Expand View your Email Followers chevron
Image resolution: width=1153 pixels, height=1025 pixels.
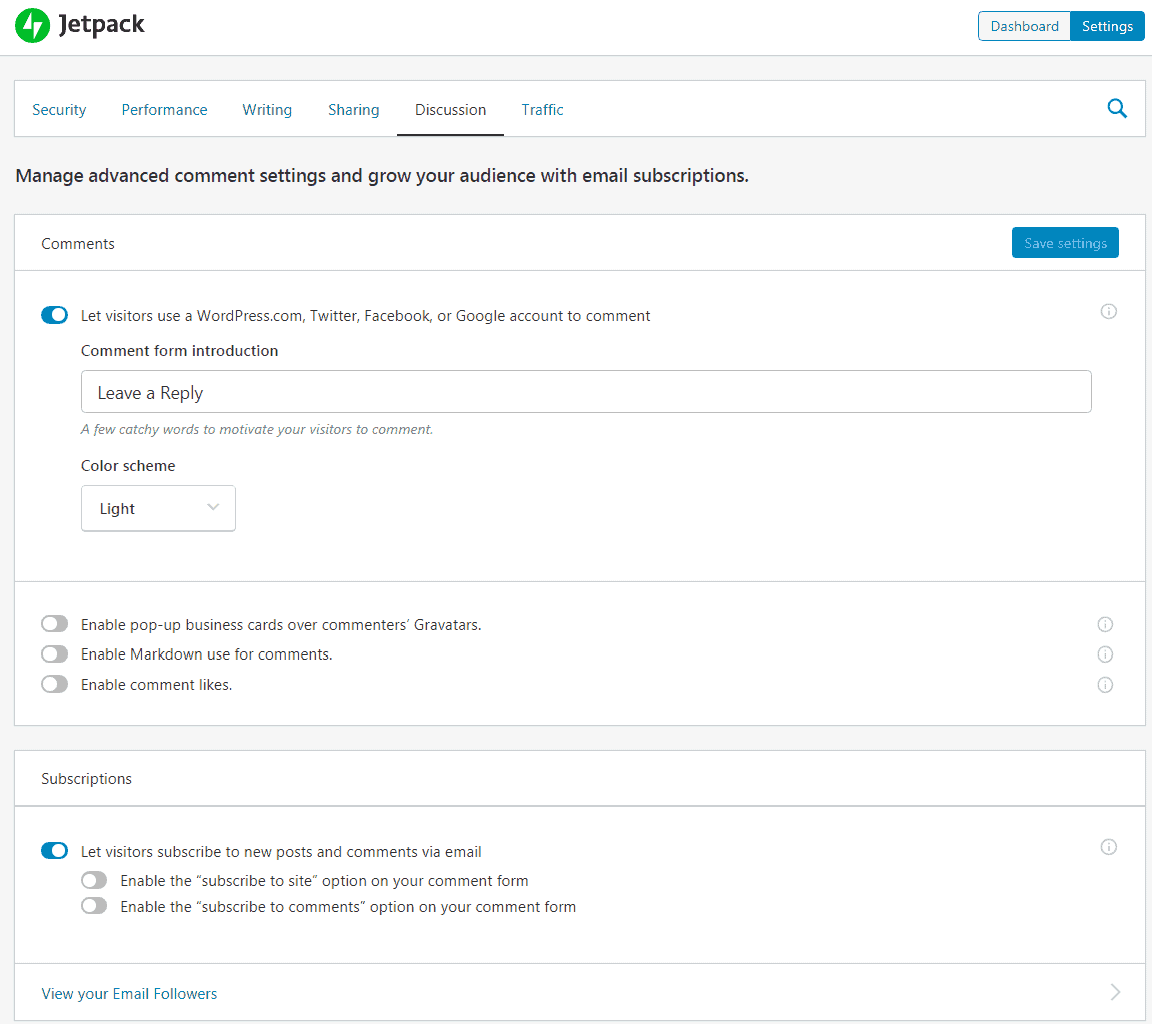tap(1115, 992)
